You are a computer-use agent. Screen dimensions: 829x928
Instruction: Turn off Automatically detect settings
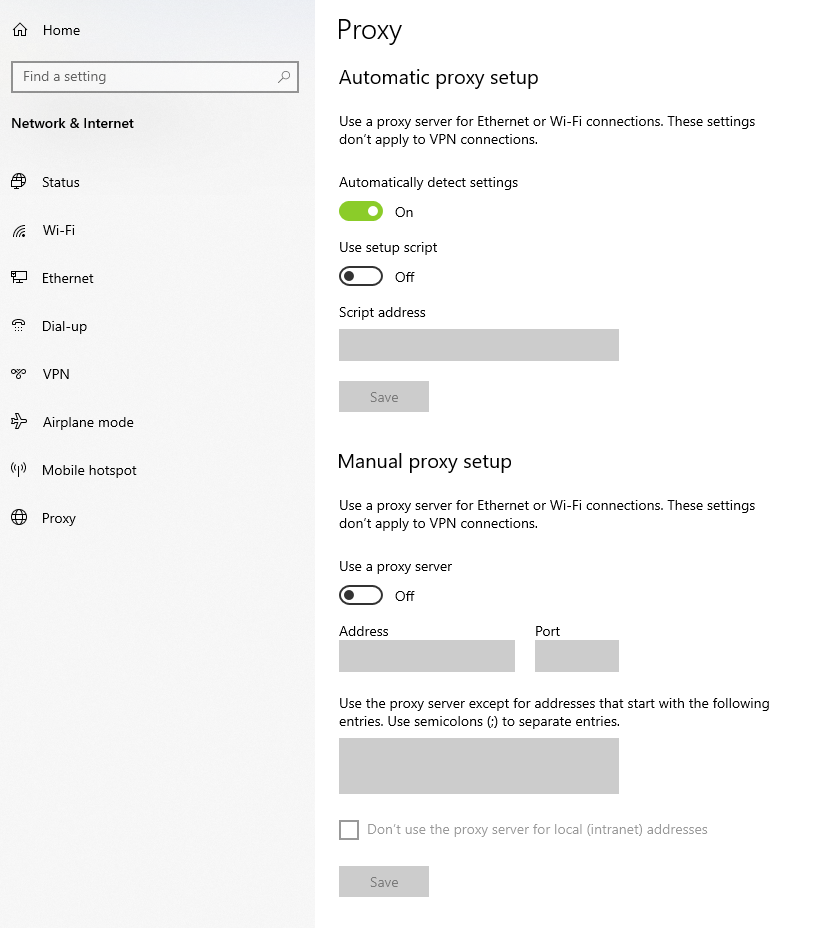point(360,211)
